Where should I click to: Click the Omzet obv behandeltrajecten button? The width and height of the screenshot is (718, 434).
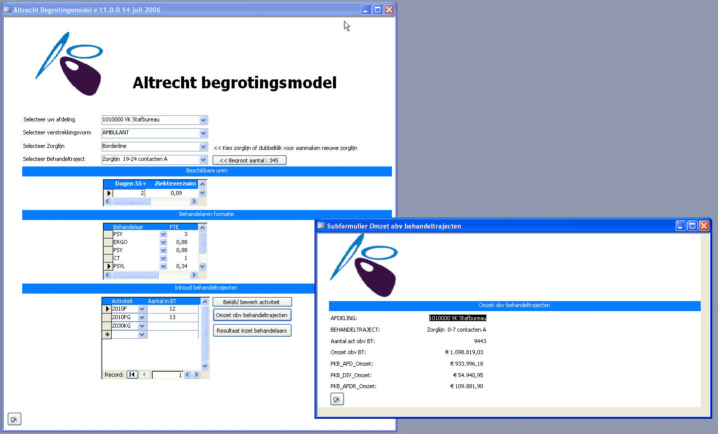coord(252,315)
